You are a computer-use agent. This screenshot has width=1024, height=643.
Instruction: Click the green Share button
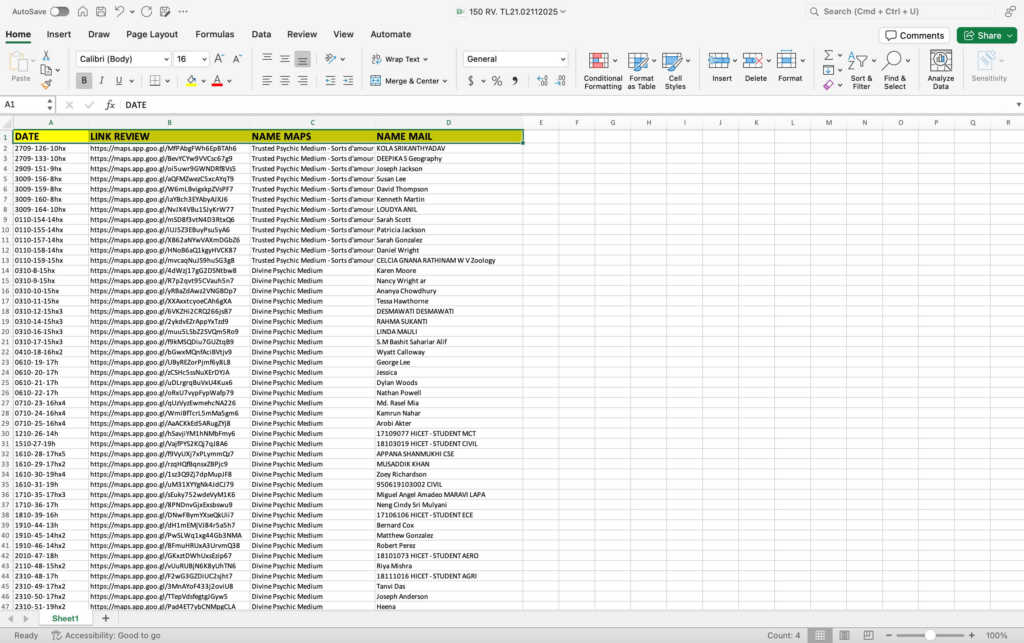click(986, 35)
